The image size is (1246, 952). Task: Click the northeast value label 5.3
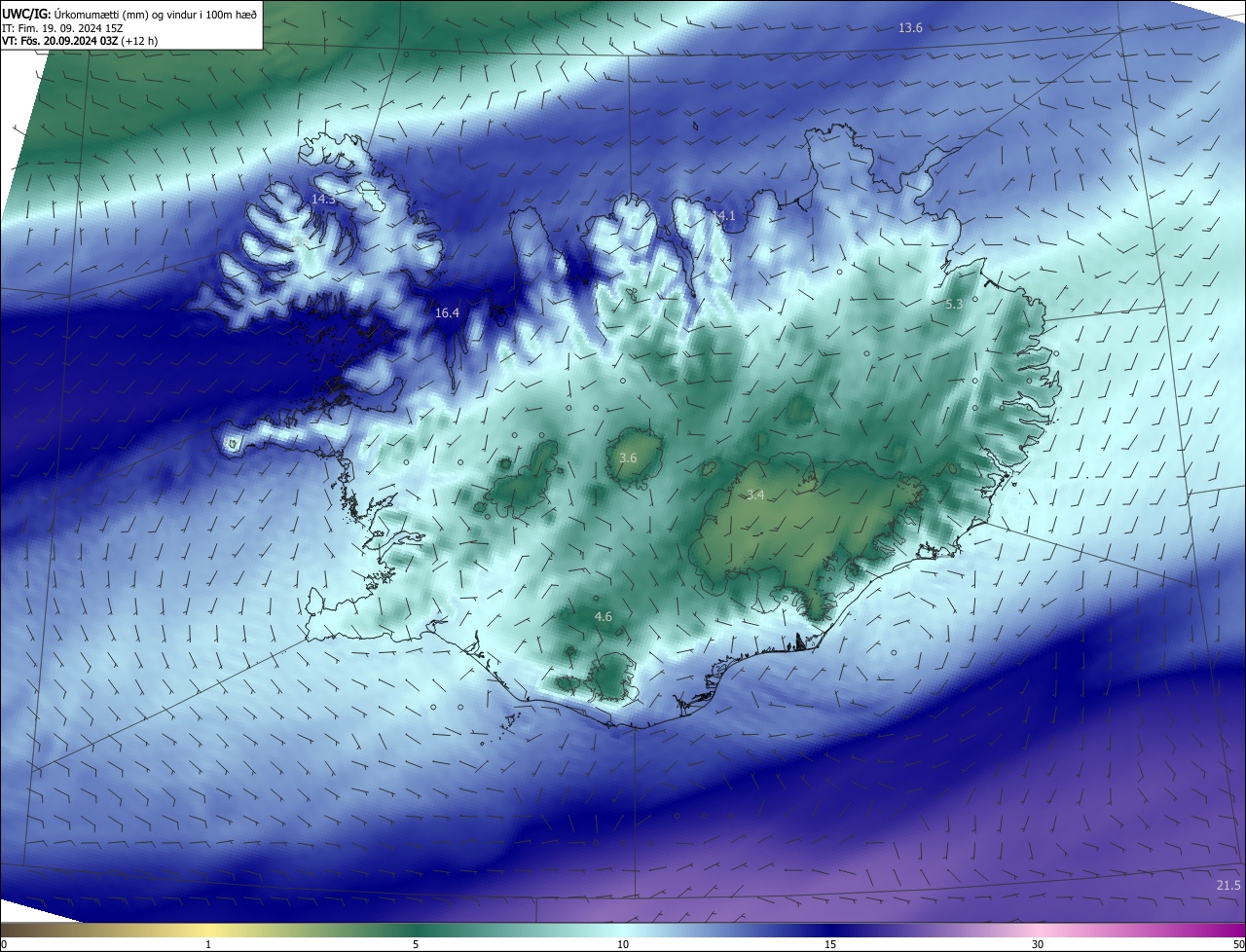click(x=954, y=305)
